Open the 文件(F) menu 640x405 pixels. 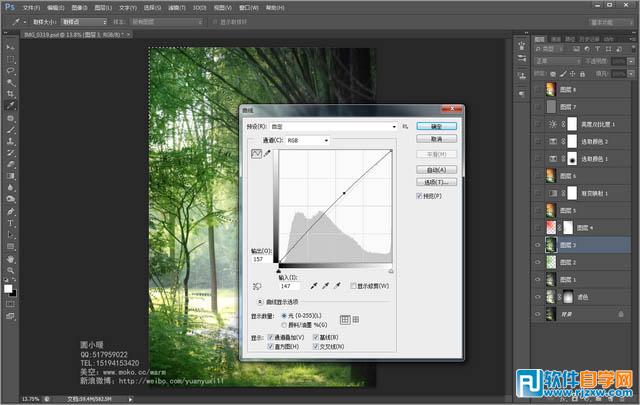point(31,8)
